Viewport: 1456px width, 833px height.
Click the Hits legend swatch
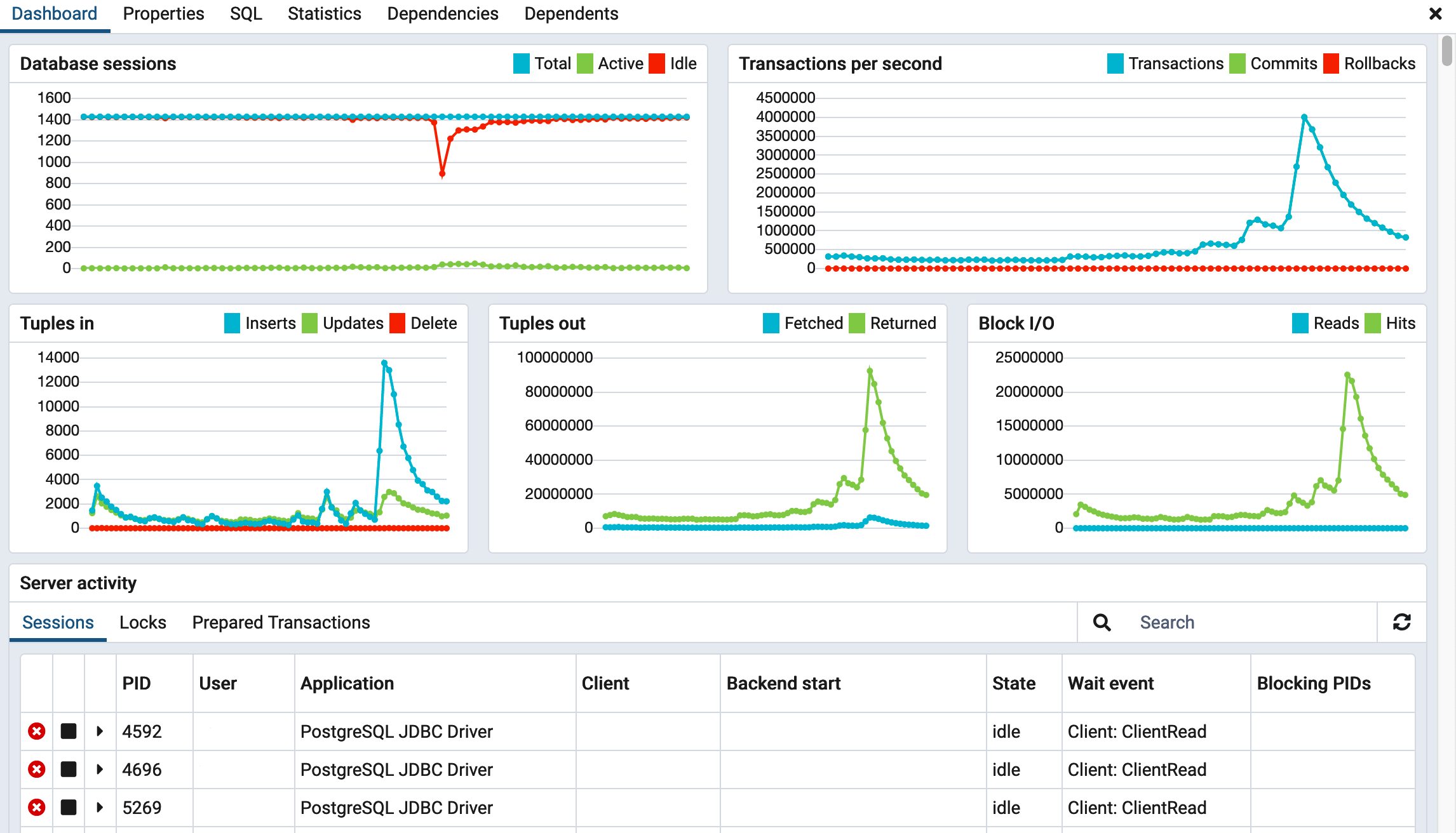click(1373, 323)
